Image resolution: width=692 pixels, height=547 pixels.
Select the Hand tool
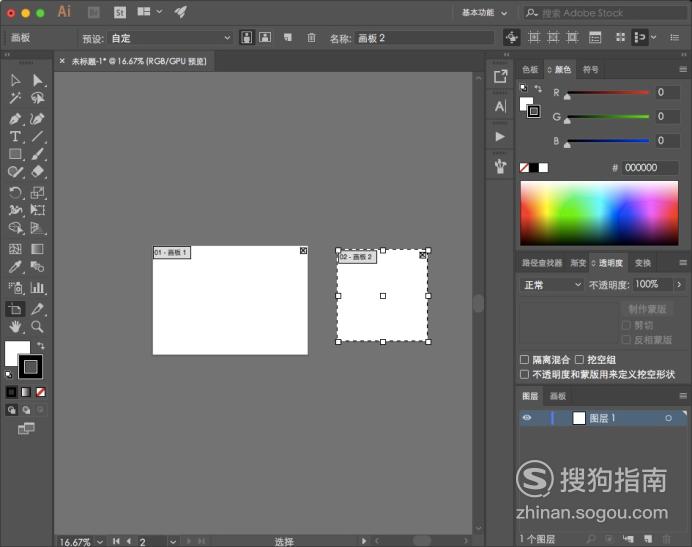tap(15, 327)
